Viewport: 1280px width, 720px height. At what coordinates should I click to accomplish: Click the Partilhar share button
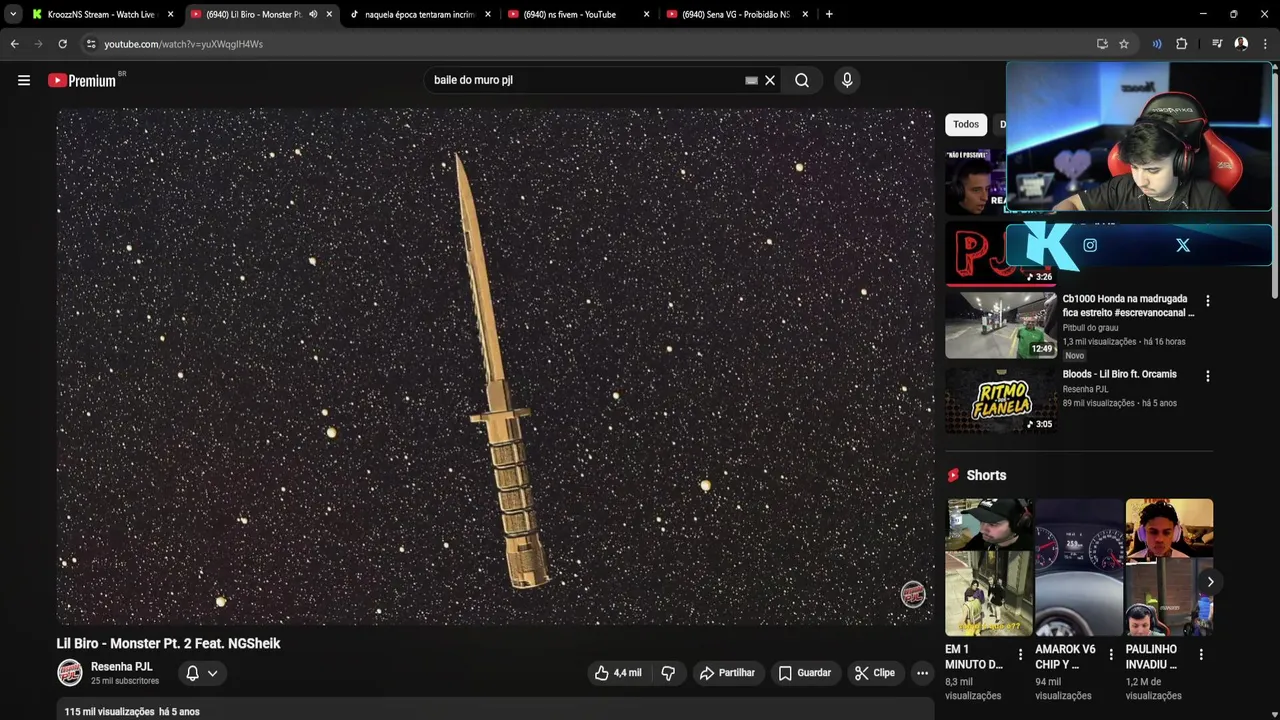(x=727, y=673)
